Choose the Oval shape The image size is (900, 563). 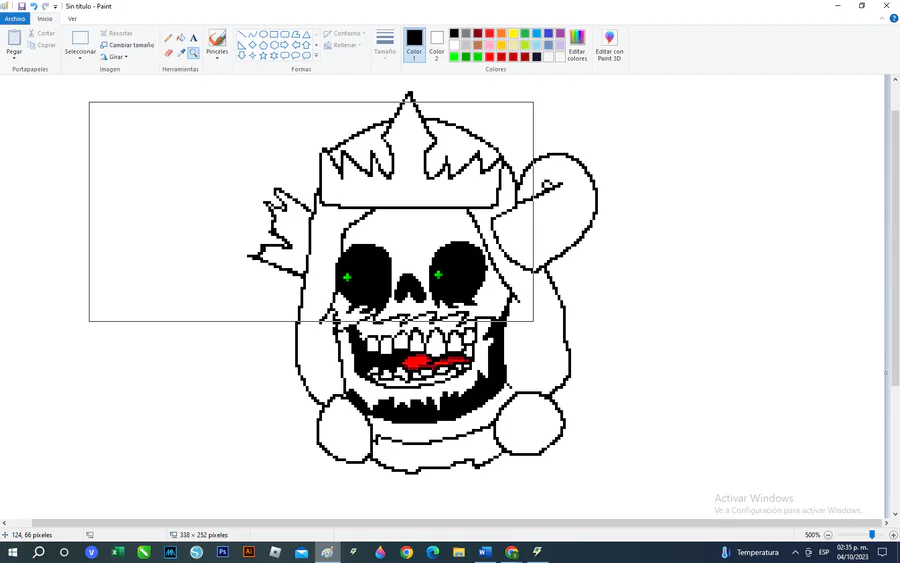coord(263,34)
